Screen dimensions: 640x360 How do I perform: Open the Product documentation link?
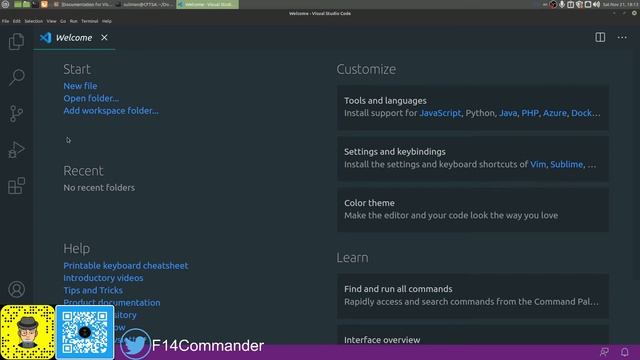tap(111, 302)
